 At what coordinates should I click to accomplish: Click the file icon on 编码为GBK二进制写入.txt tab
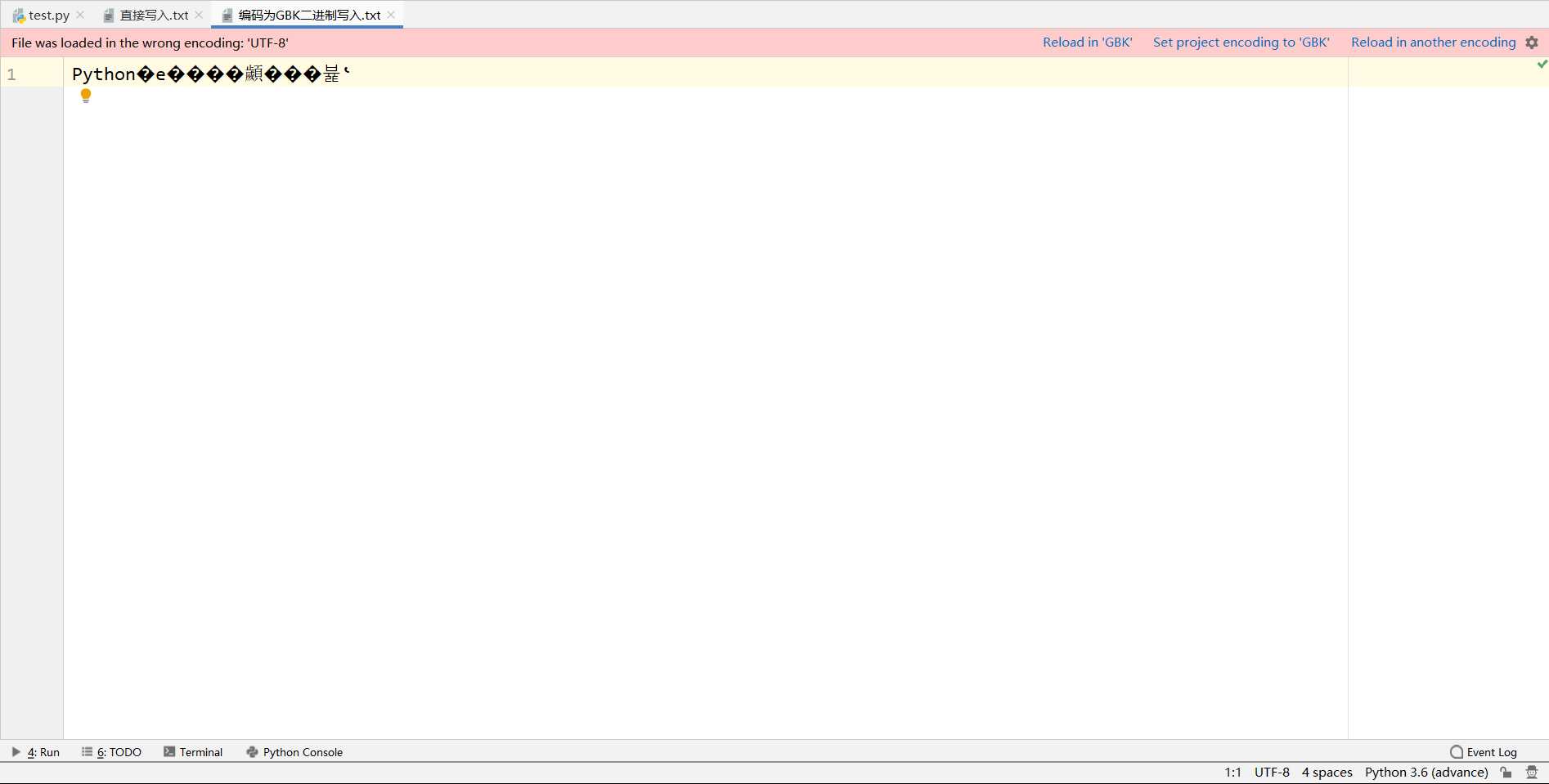pos(227,16)
